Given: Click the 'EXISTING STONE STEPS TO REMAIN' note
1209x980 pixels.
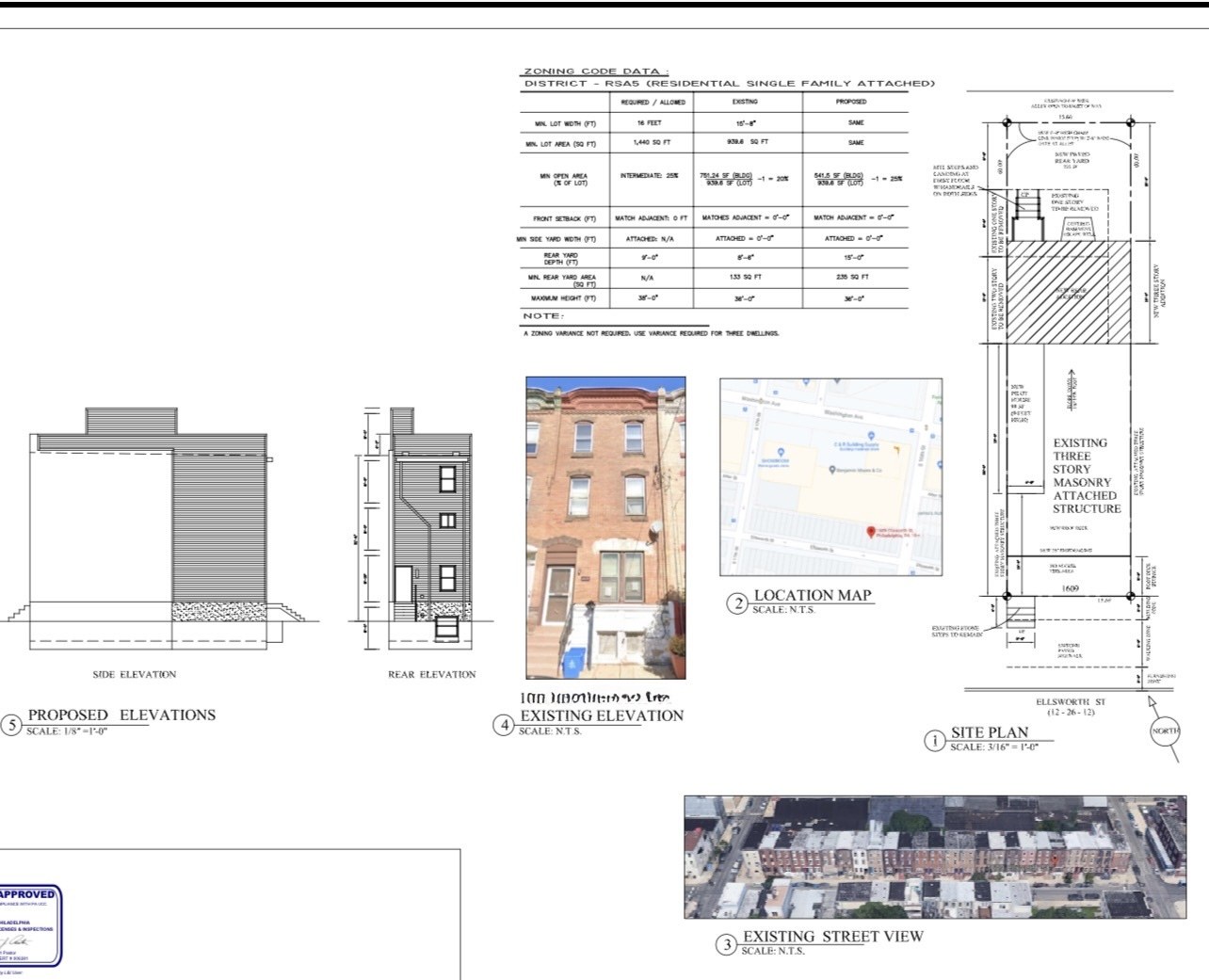Looking at the screenshot, I should [x=958, y=631].
